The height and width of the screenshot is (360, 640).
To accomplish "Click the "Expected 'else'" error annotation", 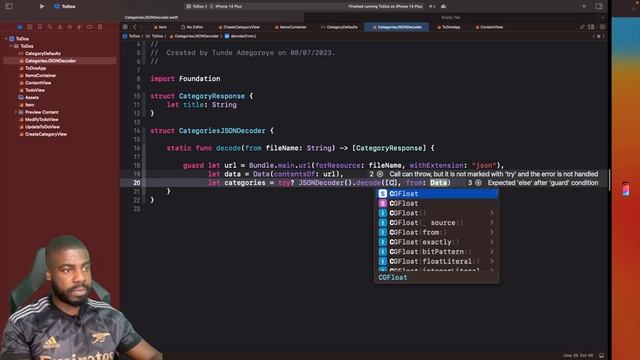I will tap(543, 183).
